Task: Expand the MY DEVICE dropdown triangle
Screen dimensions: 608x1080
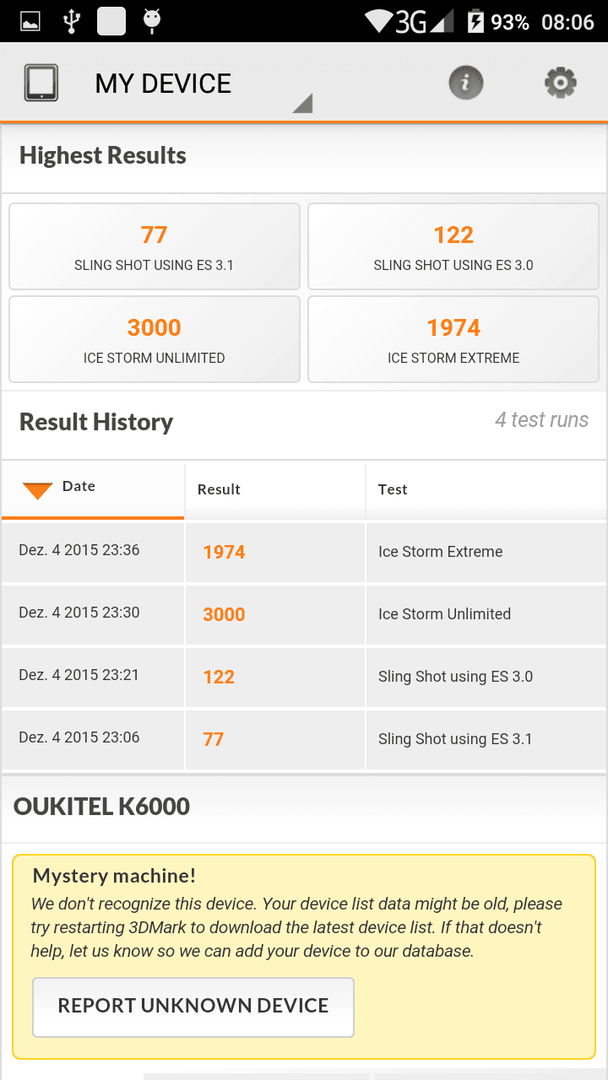Action: coord(302,103)
